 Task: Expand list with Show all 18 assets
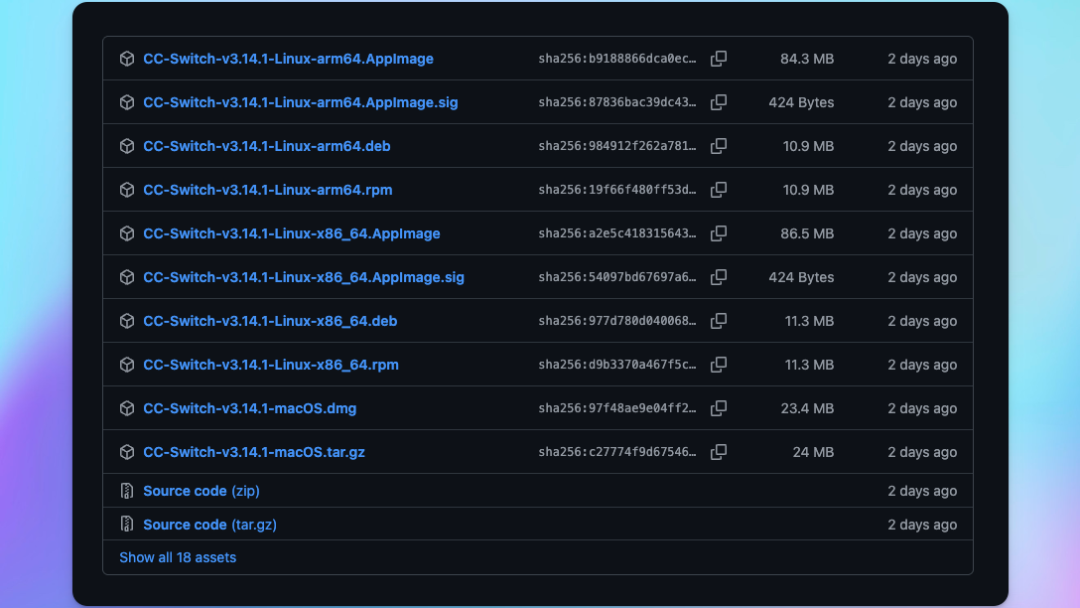(178, 557)
